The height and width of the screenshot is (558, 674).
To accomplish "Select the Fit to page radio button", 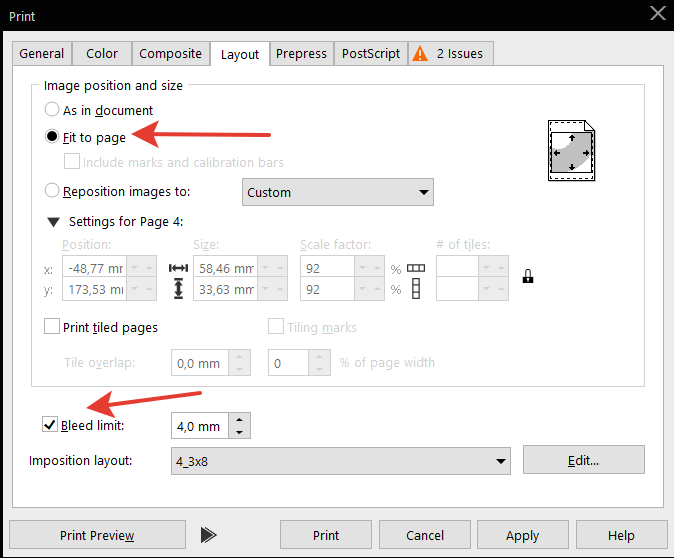I will (x=52, y=137).
